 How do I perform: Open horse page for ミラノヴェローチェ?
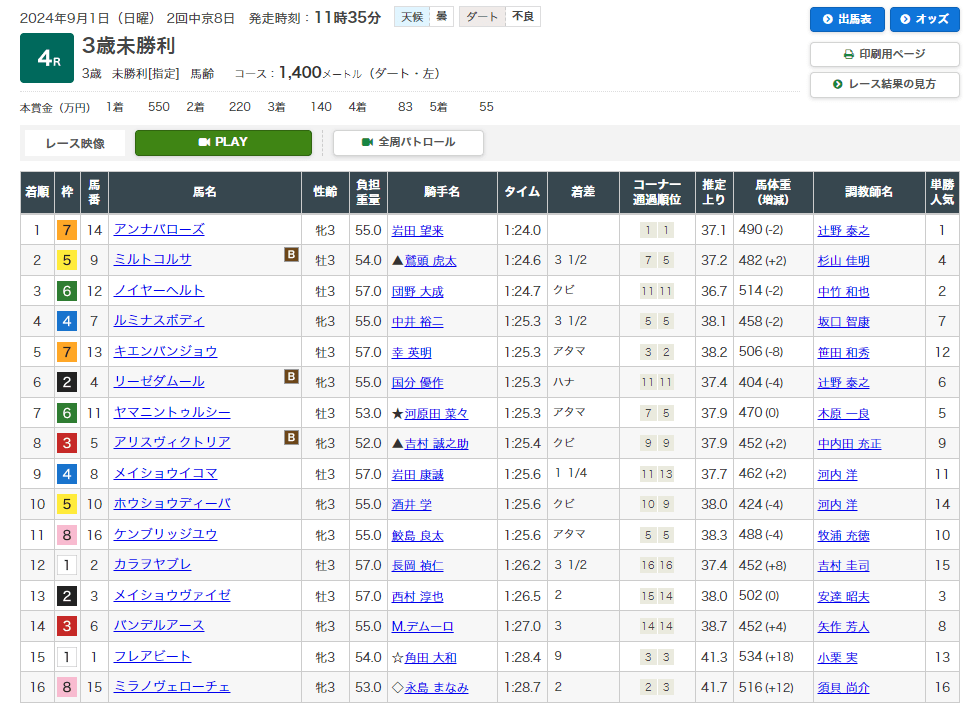pos(172,687)
